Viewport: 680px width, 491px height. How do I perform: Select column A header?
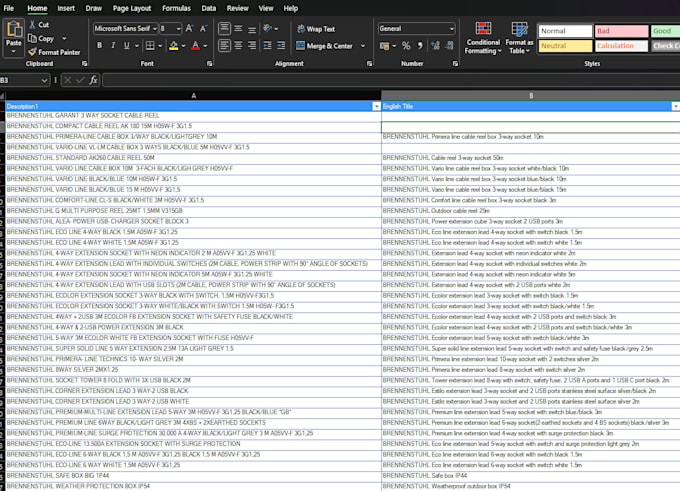click(x=193, y=95)
